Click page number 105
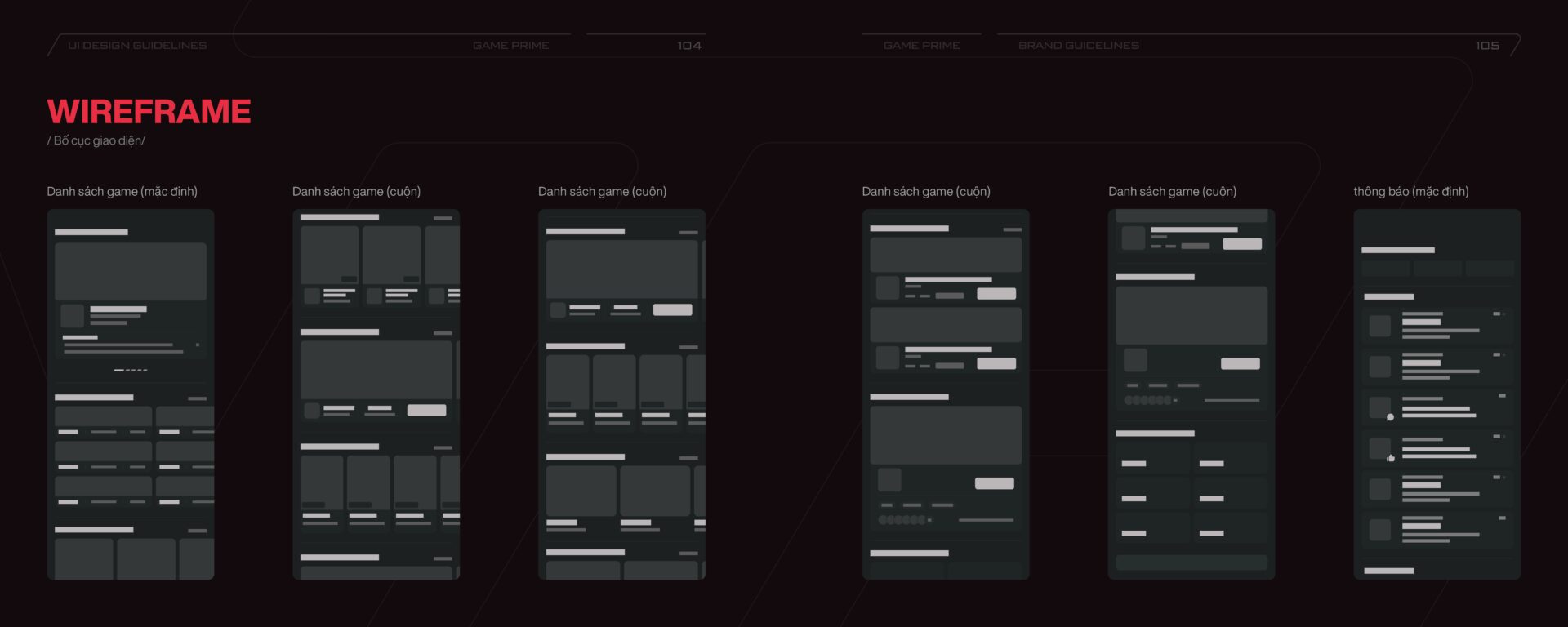 (1487, 46)
